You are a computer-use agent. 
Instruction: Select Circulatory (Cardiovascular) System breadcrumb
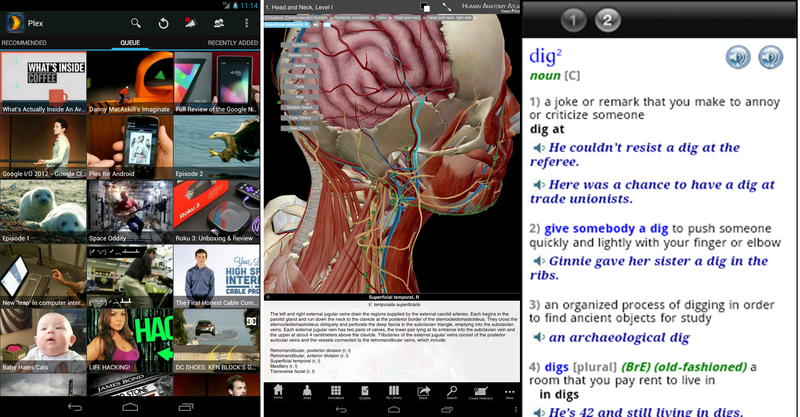[x=296, y=18]
